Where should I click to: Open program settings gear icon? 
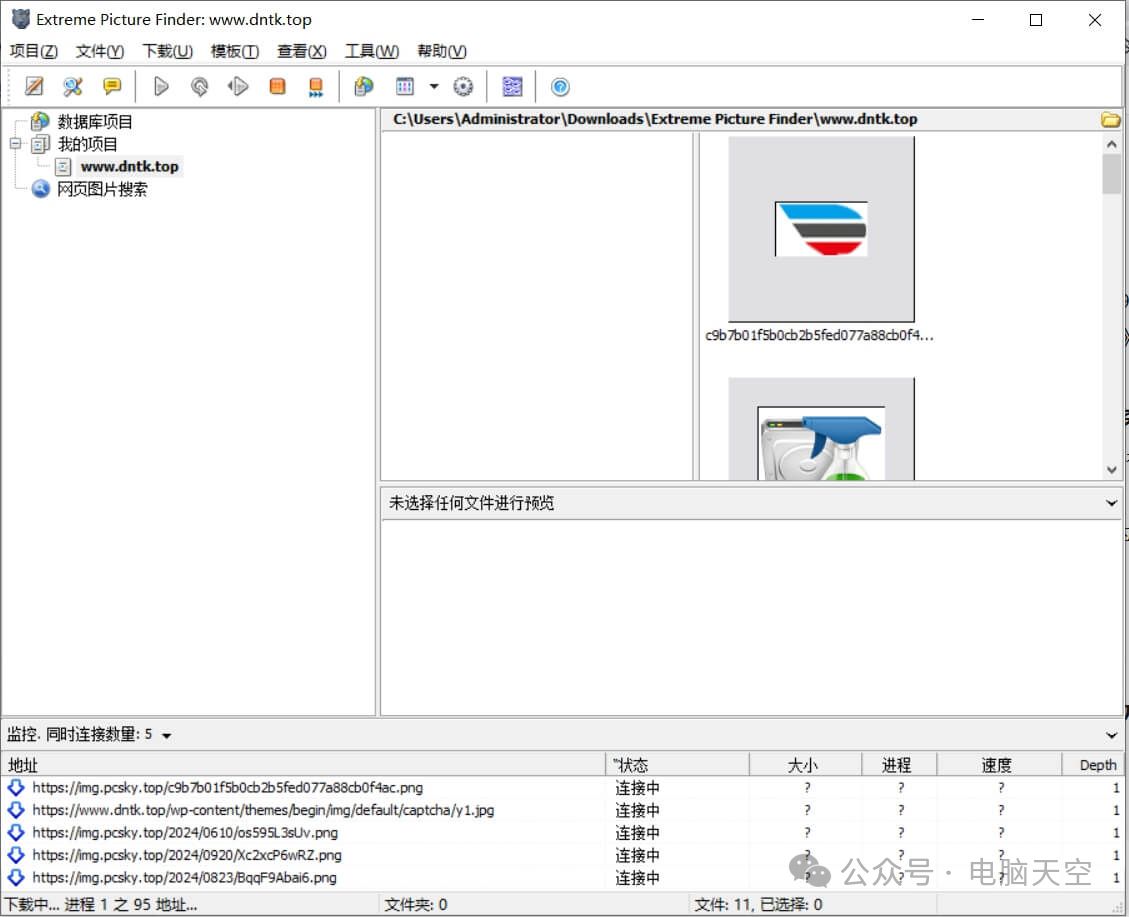[x=463, y=86]
